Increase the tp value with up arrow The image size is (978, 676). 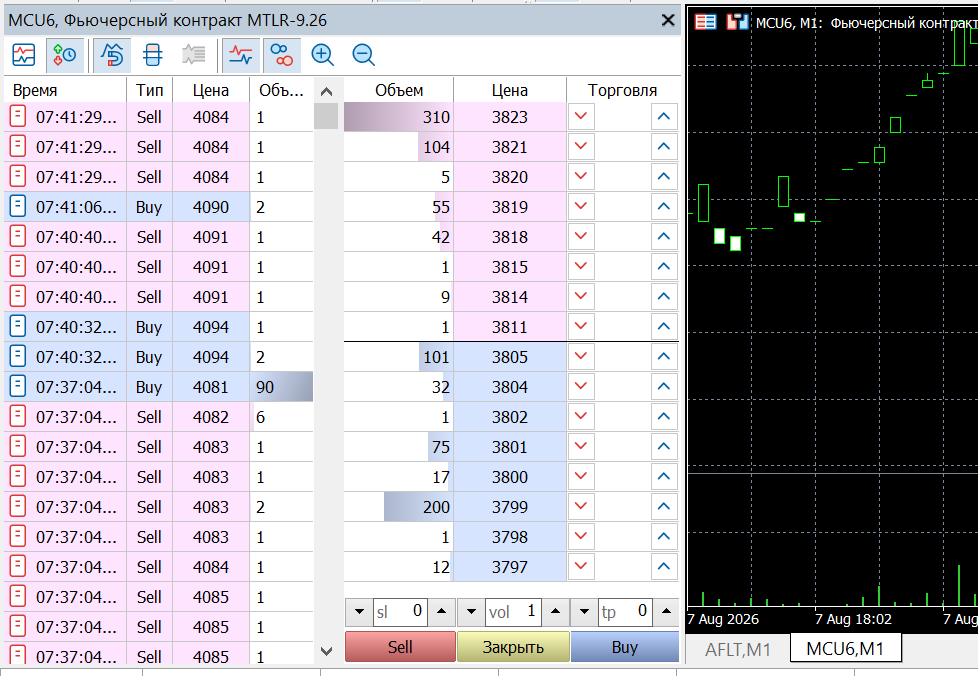click(x=666, y=612)
